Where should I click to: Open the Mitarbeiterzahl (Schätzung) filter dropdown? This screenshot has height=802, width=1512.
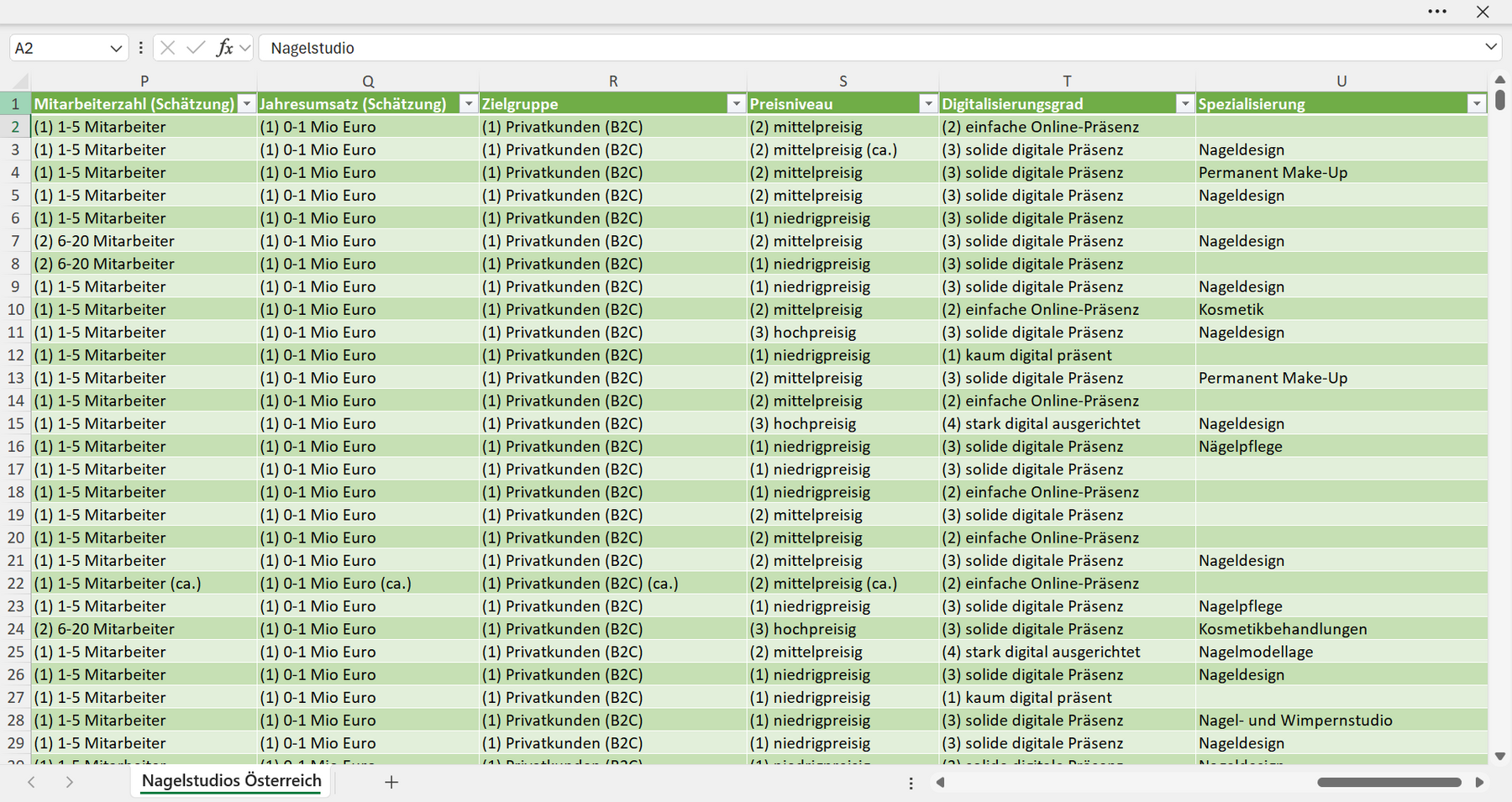(x=246, y=104)
